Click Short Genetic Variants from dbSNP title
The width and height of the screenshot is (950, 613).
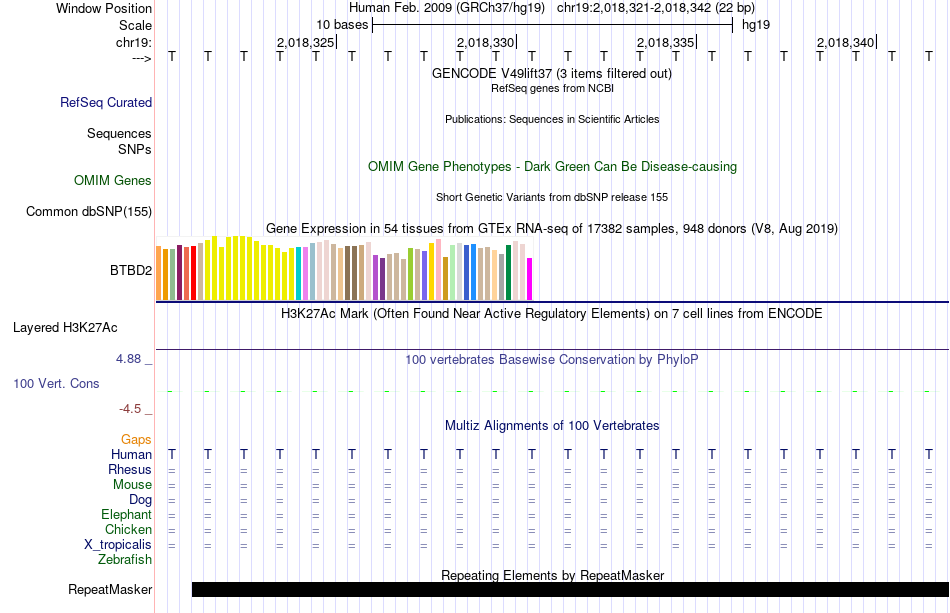point(552,197)
